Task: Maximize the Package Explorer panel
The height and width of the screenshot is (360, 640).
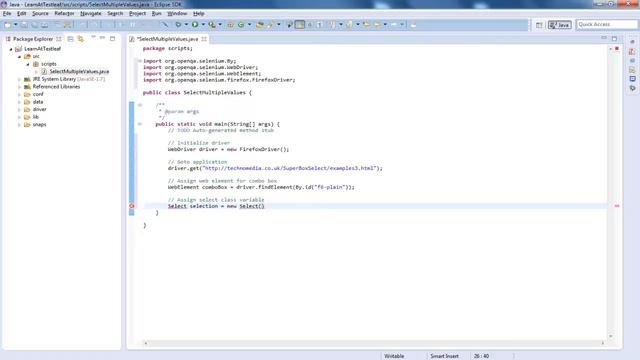Action: tap(112, 39)
